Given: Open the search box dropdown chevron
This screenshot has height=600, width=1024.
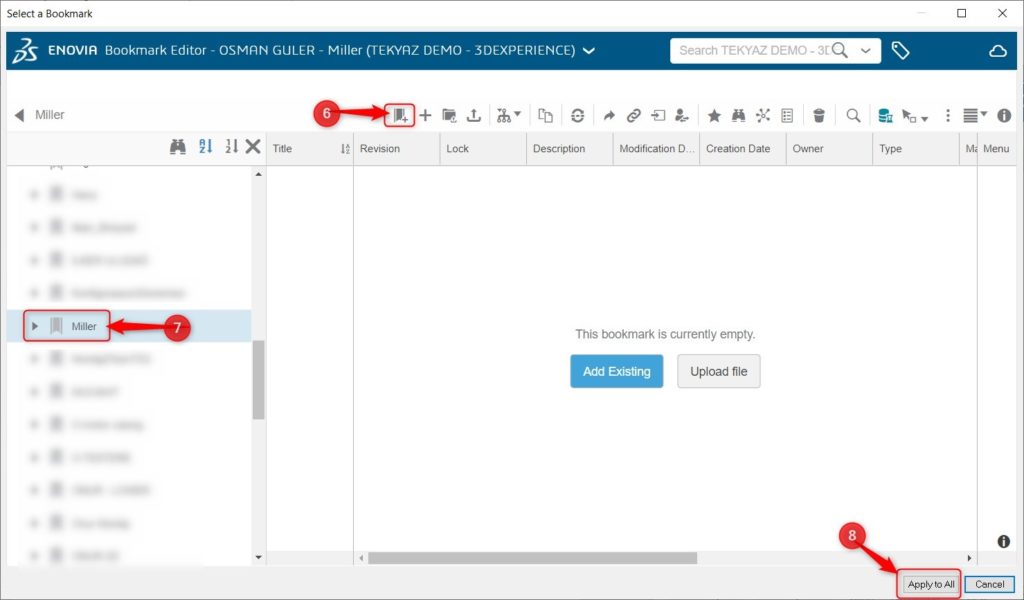Looking at the screenshot, I should click(x=866, y=51).
